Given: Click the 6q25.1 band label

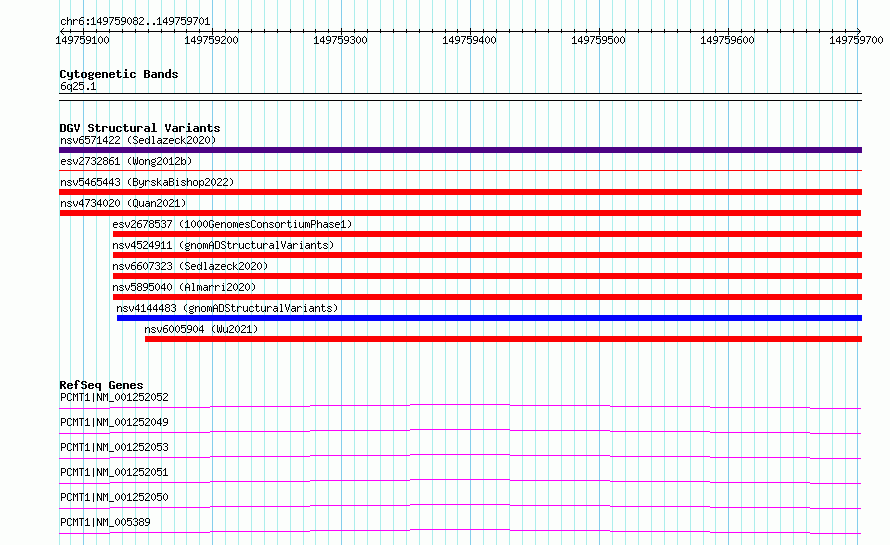Looking at the screenshot, I should (x=78, y=86).
